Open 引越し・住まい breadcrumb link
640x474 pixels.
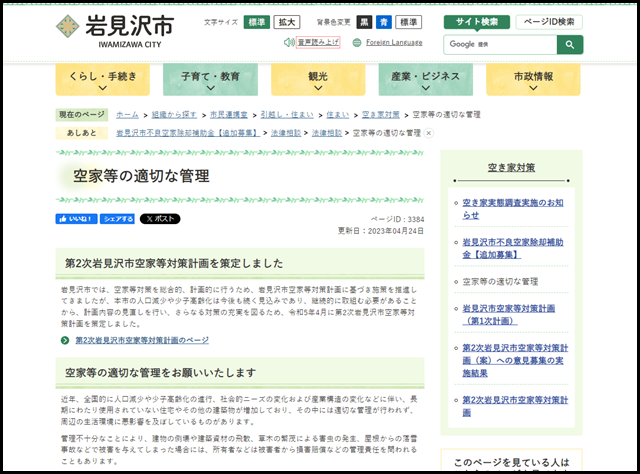(287, 115)
